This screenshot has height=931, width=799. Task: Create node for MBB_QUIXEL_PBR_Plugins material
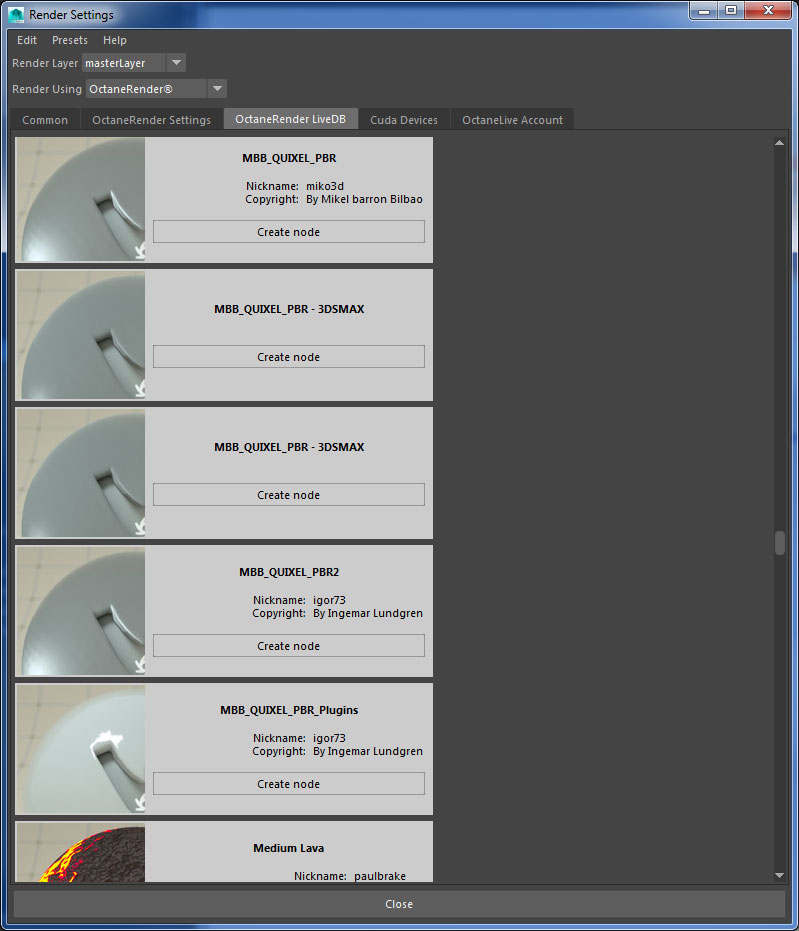[x=288, y=784]
